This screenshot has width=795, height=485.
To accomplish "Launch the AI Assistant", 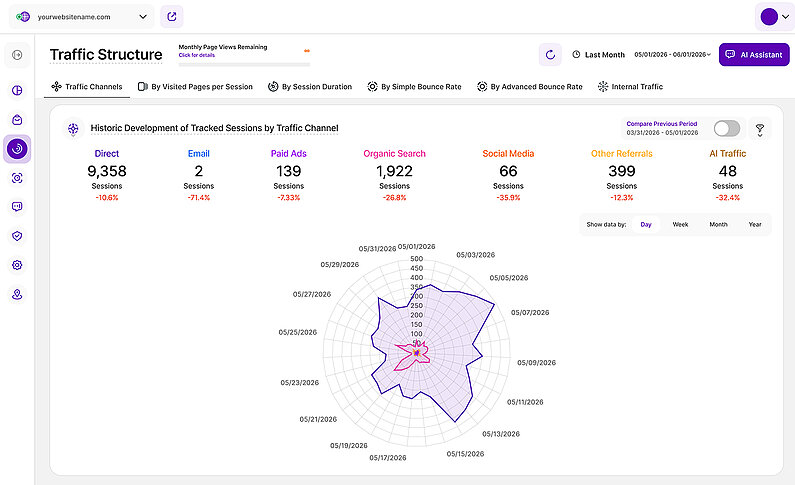I will click(754, 54).
